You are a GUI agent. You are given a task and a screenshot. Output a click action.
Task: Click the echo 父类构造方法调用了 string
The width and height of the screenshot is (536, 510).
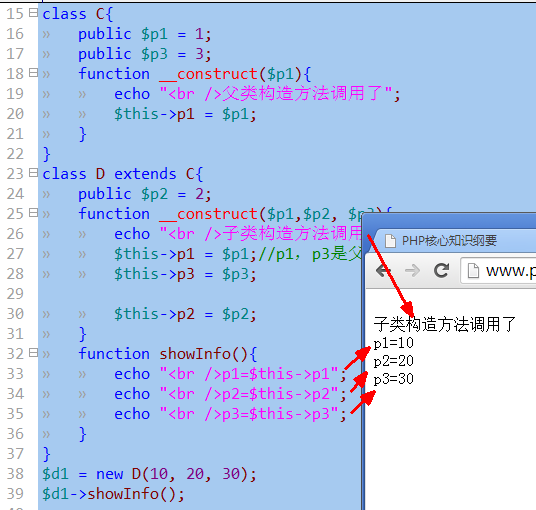tap(257, 94)
